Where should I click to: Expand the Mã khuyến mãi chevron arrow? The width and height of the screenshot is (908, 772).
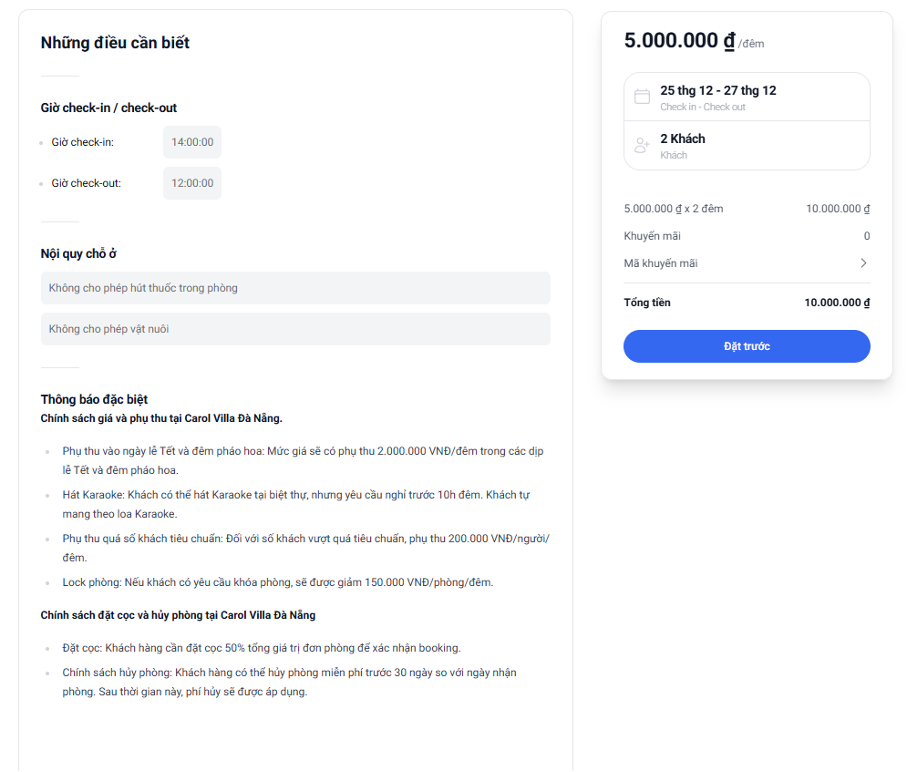pyautogui.click(x=863, y=263)
